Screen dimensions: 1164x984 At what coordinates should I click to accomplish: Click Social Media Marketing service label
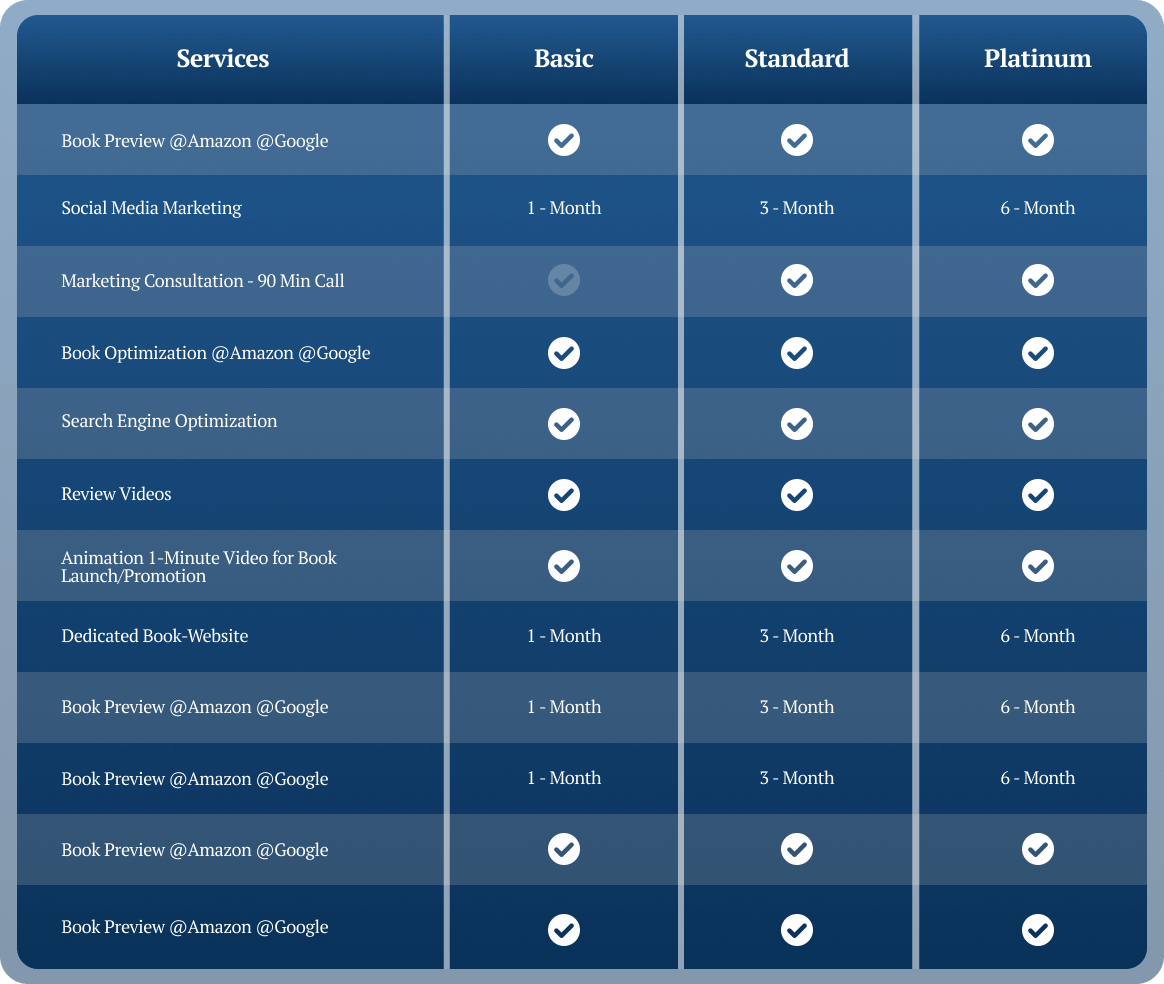tap(151, 209)
